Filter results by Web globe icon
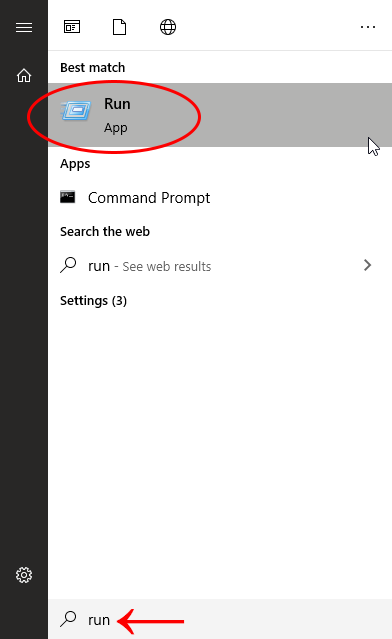This screenshot has height=639, width=392. (168, 27)
